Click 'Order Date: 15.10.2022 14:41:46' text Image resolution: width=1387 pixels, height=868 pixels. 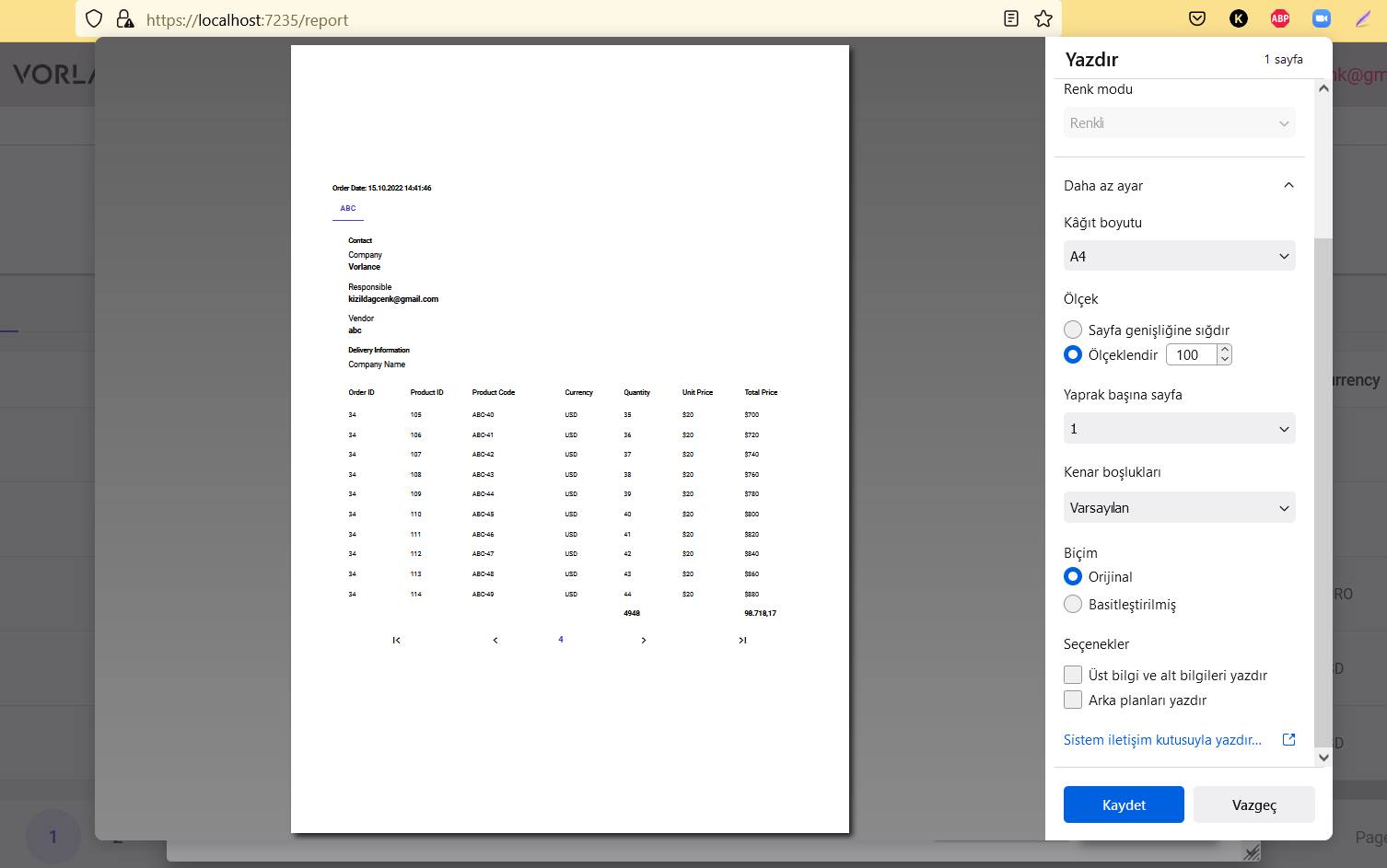381,188
